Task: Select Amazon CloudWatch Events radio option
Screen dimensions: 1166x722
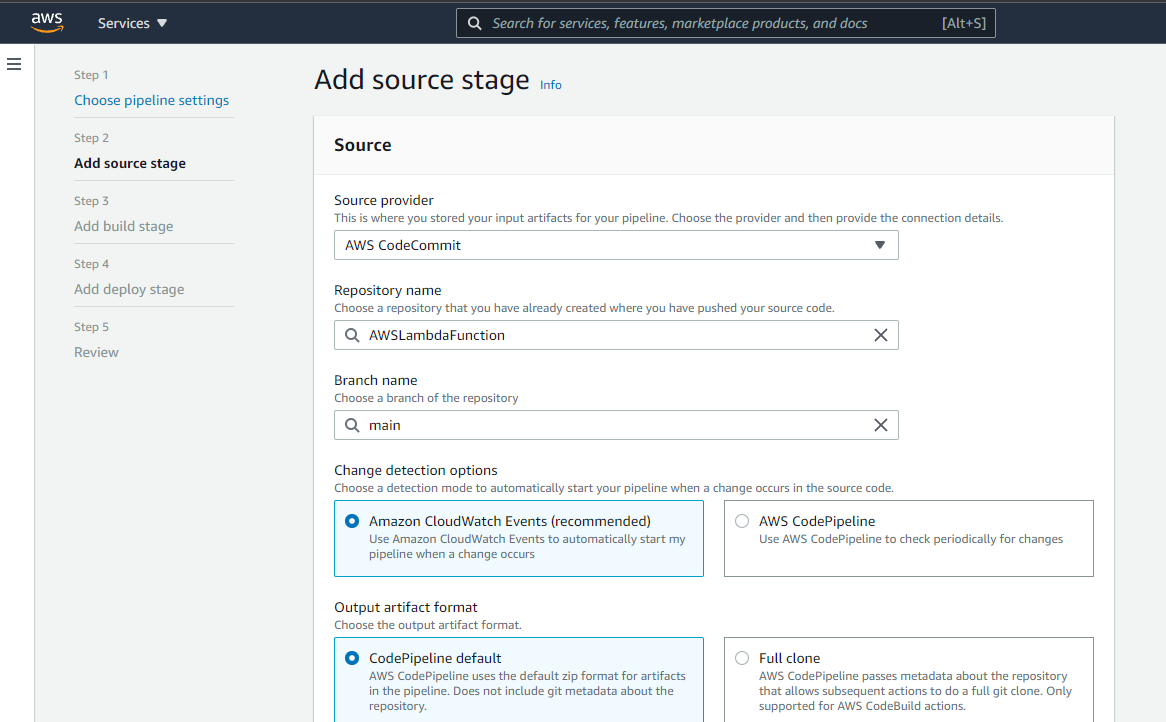Action: [352, 521]
